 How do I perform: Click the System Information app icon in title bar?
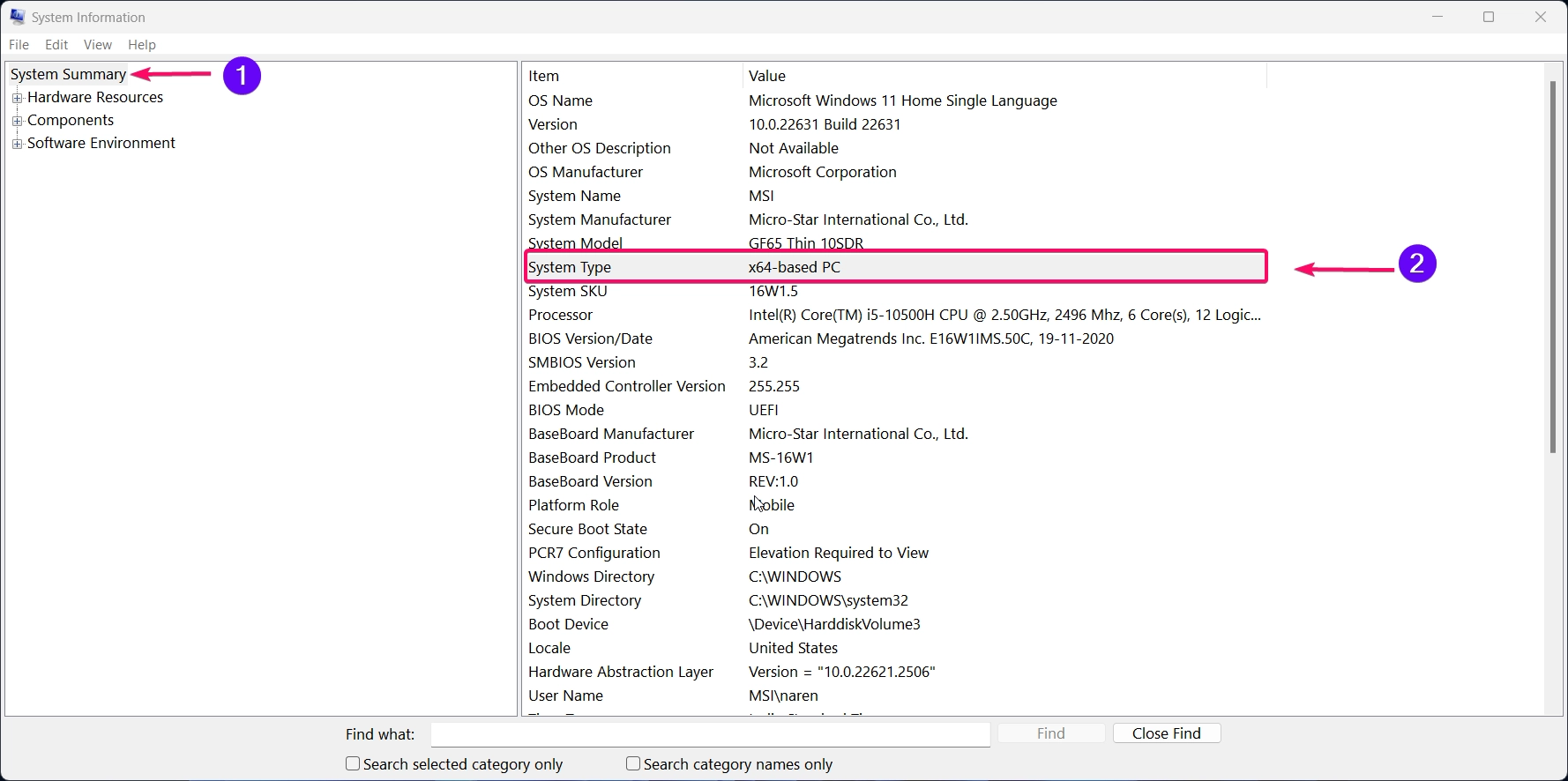18,17
